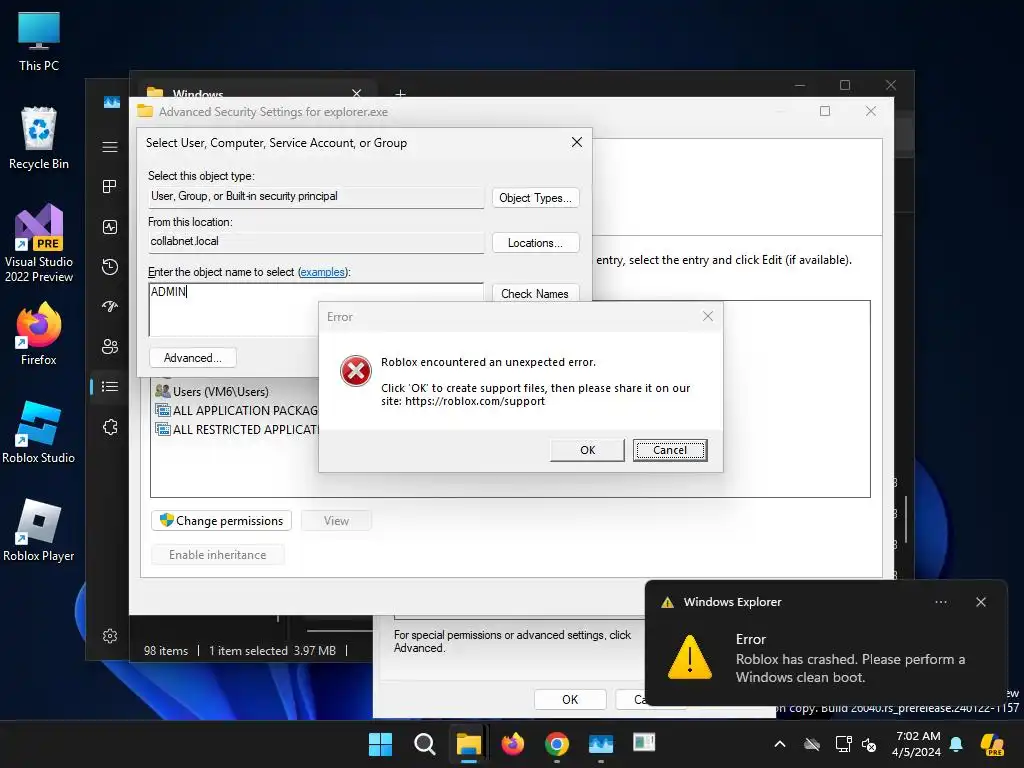Click 98 items status bar text

[165, 650]
